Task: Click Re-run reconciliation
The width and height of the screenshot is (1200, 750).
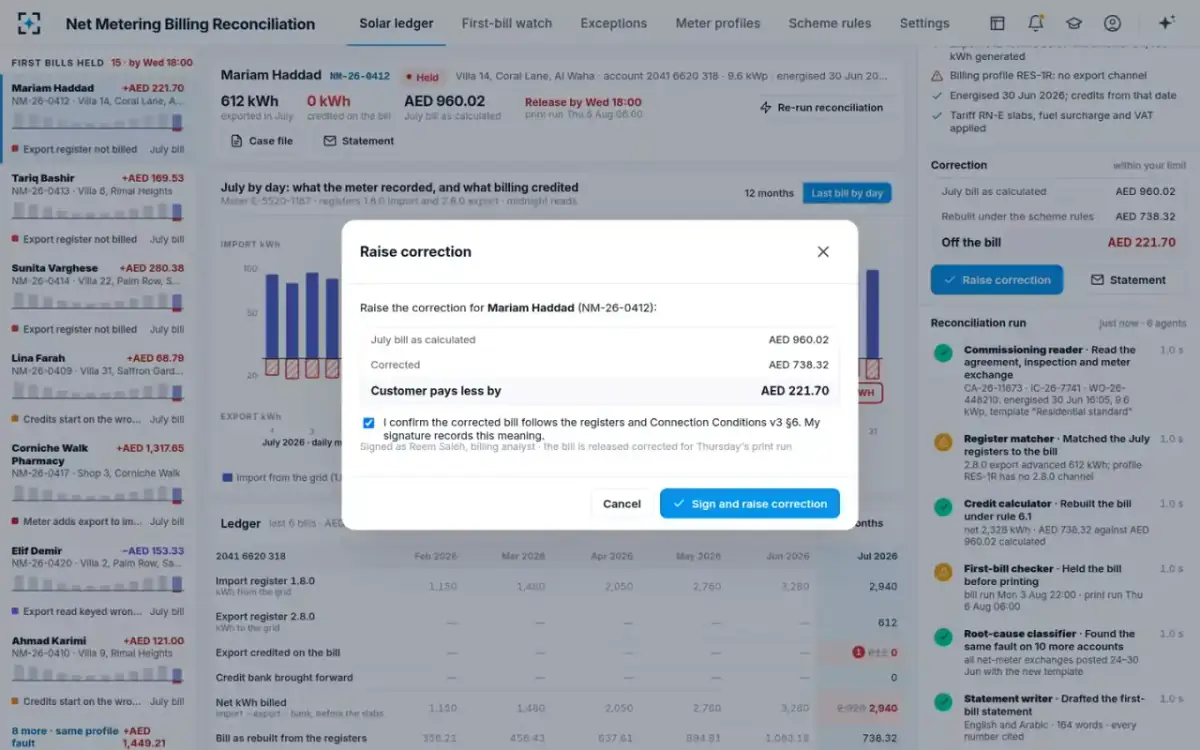Action: pos(821,107)
